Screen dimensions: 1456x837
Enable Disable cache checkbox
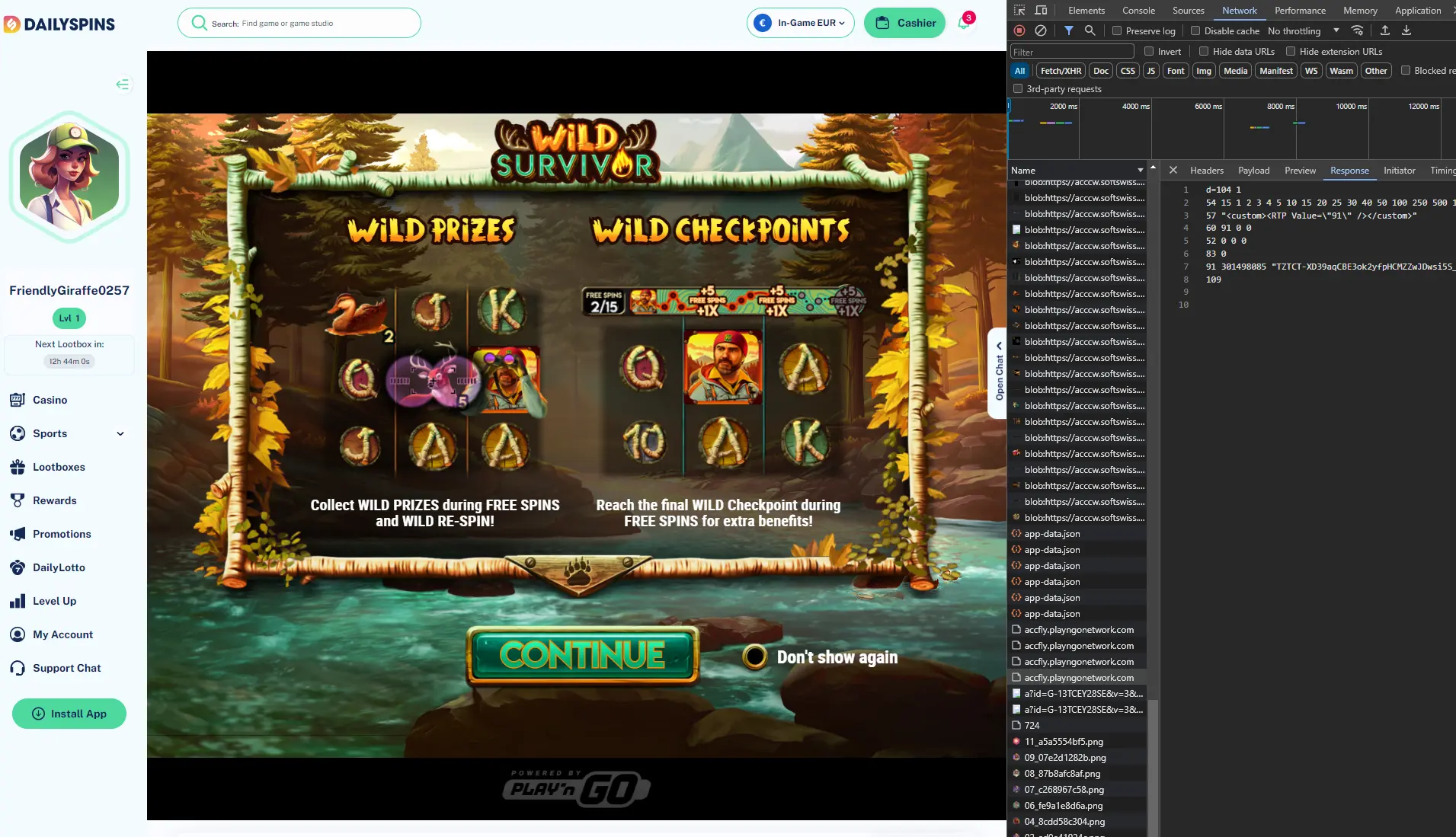click(x=1195, y=31)
